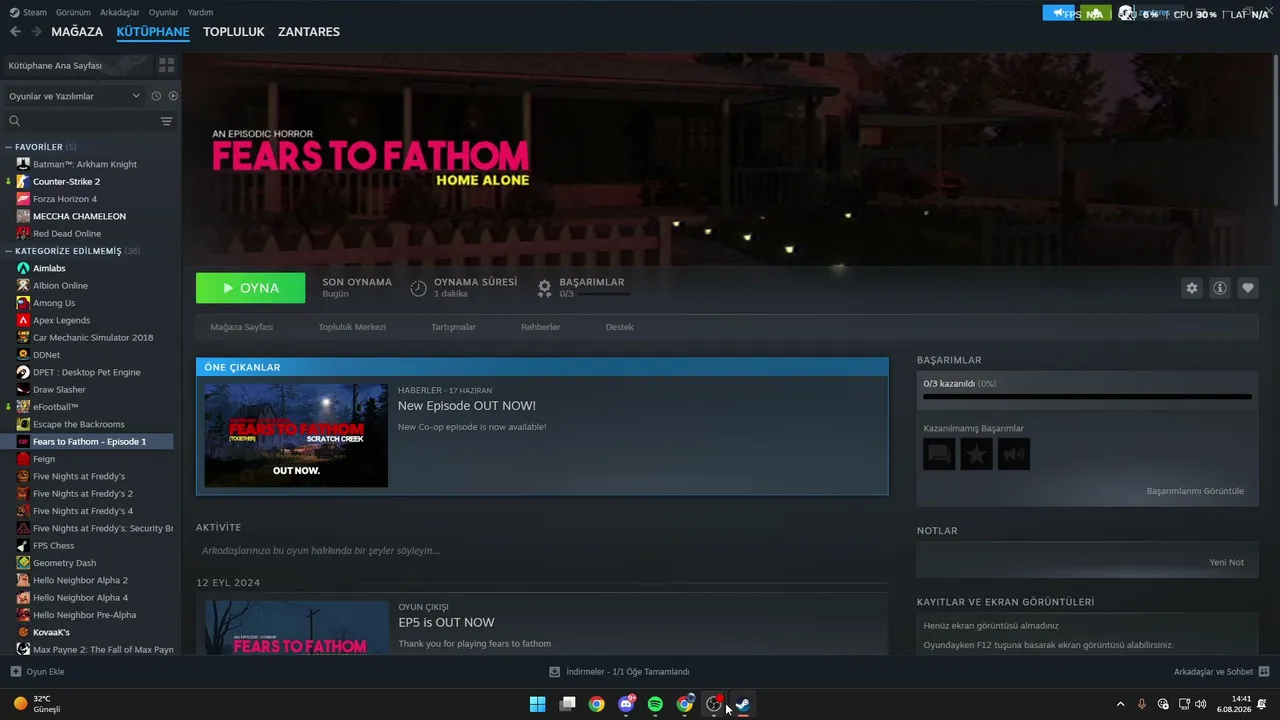This screenshot has height=720, width=1280.
Task: Open downloads icon in the bottom bar
Action: [x=554, y=672]
